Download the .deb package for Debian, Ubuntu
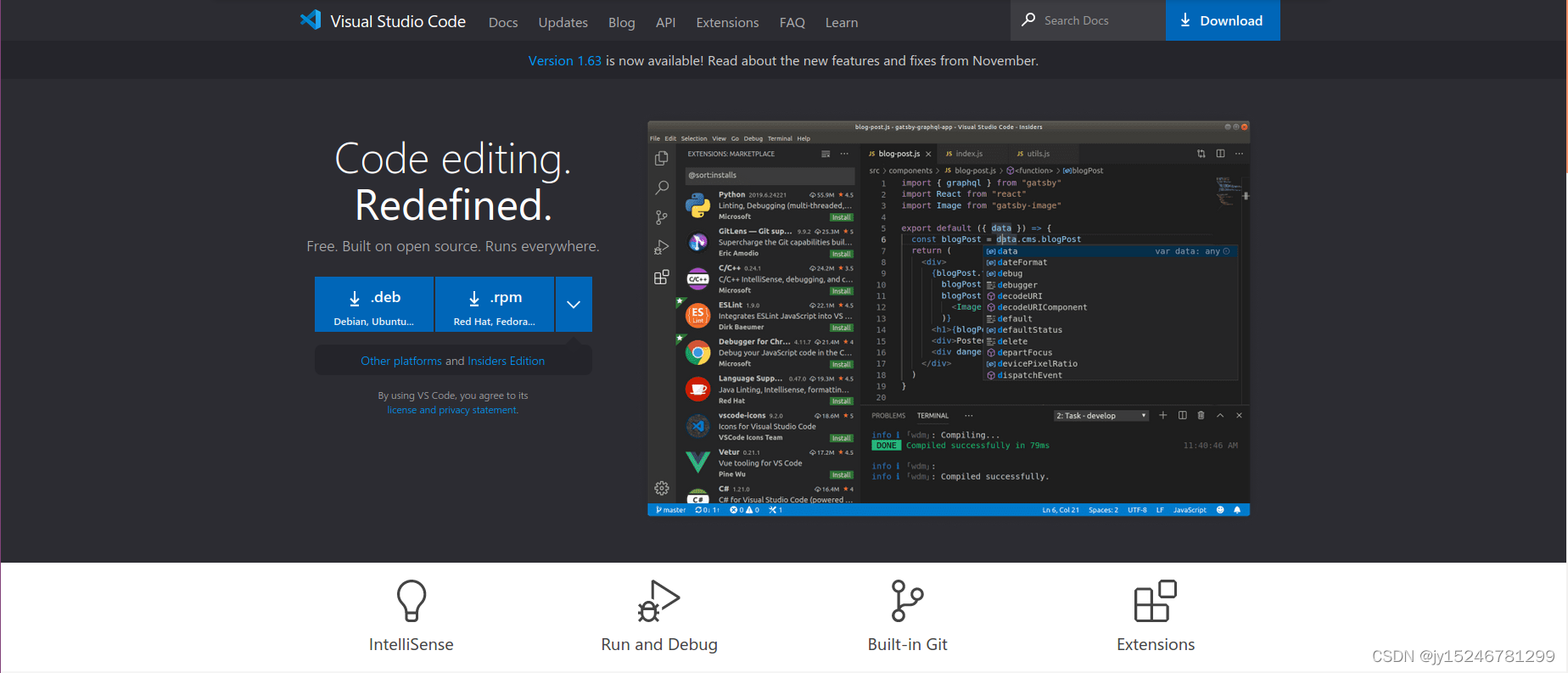Screen dimensions: 1568x673 click(x=374, y=305)
